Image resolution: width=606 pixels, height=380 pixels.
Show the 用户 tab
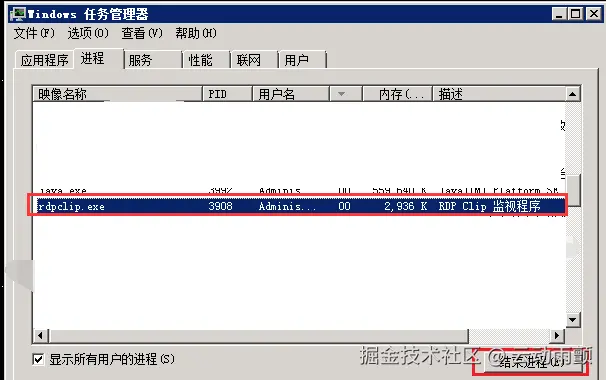(303, 60)
